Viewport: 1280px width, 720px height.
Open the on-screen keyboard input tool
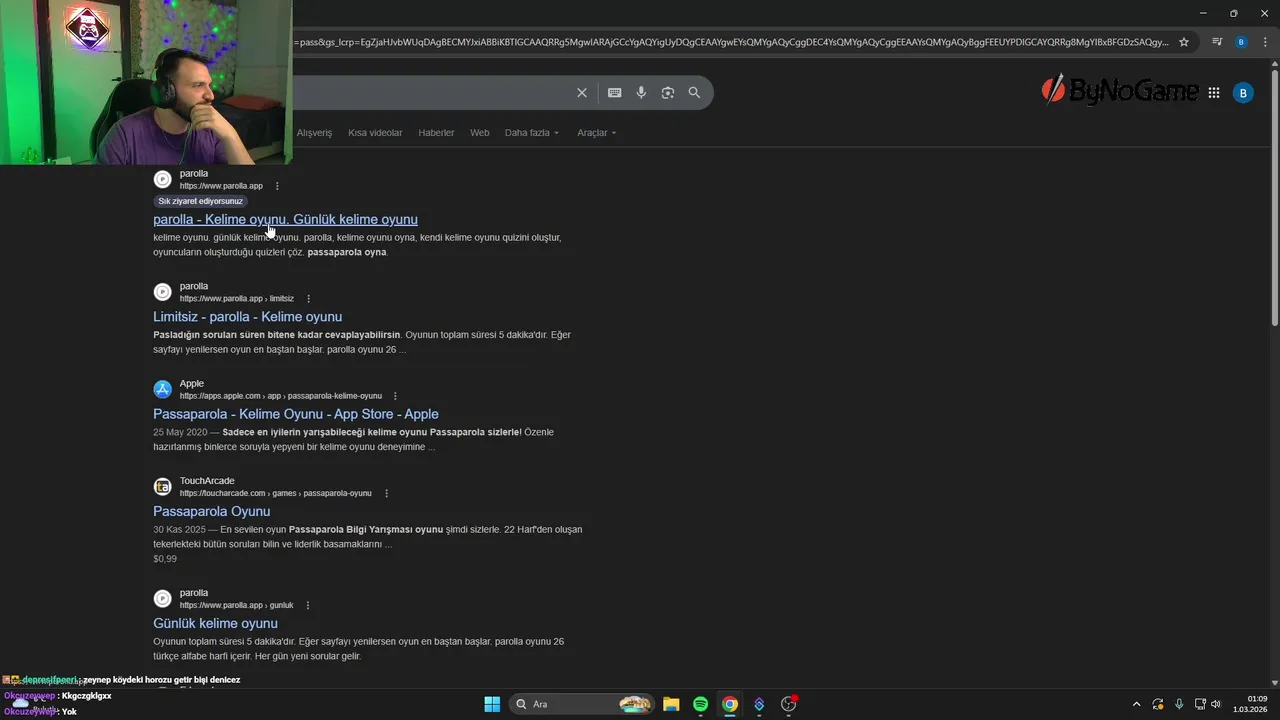coord(615,93)
